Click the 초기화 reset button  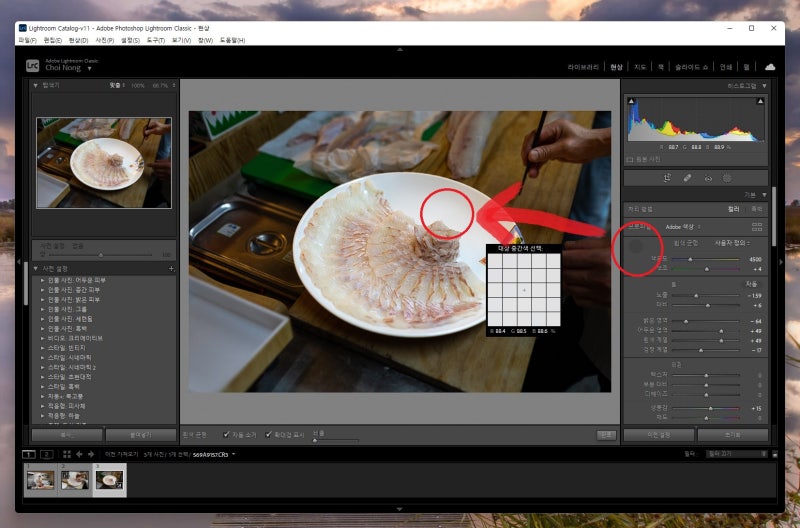[x=733, y=435]
